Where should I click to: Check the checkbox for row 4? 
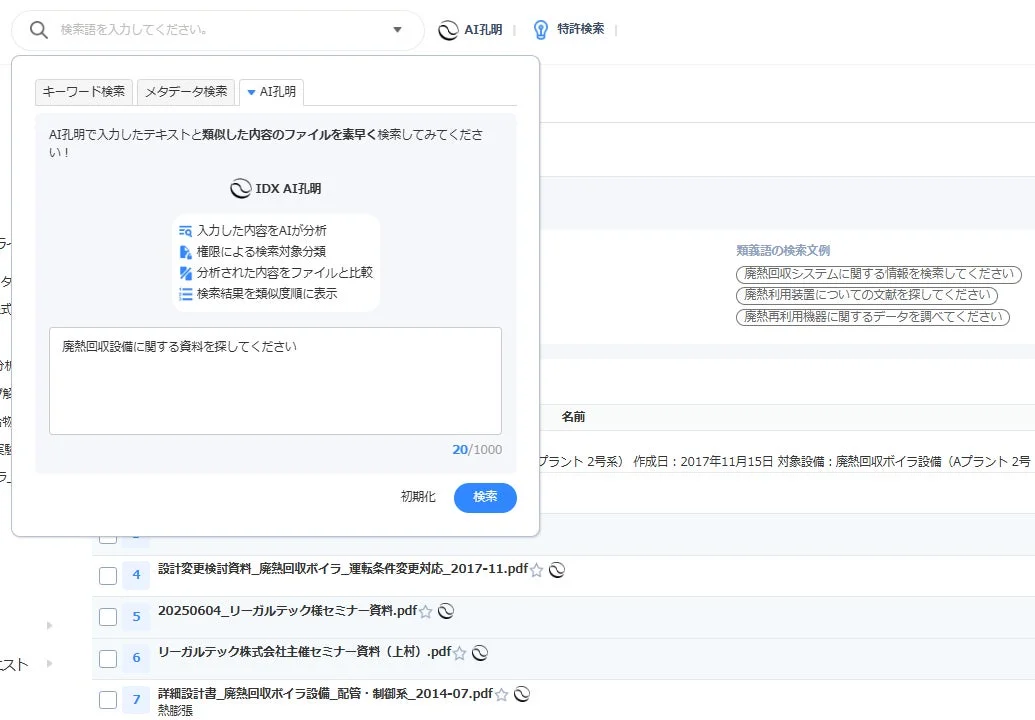[107, 575]
